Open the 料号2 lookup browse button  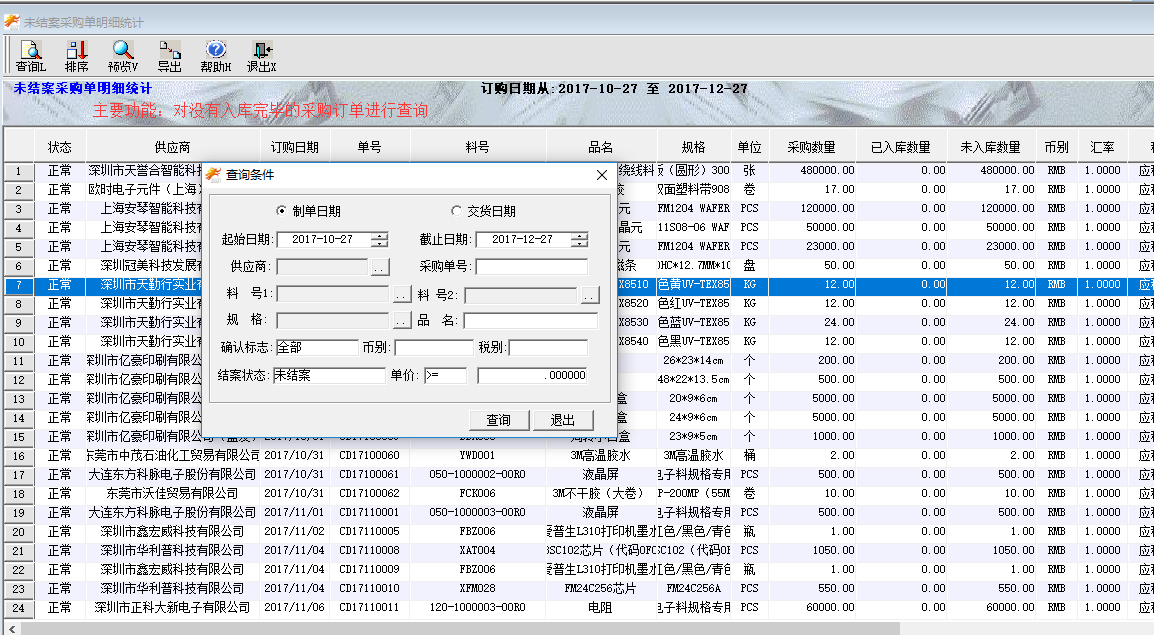click(589, 295)
